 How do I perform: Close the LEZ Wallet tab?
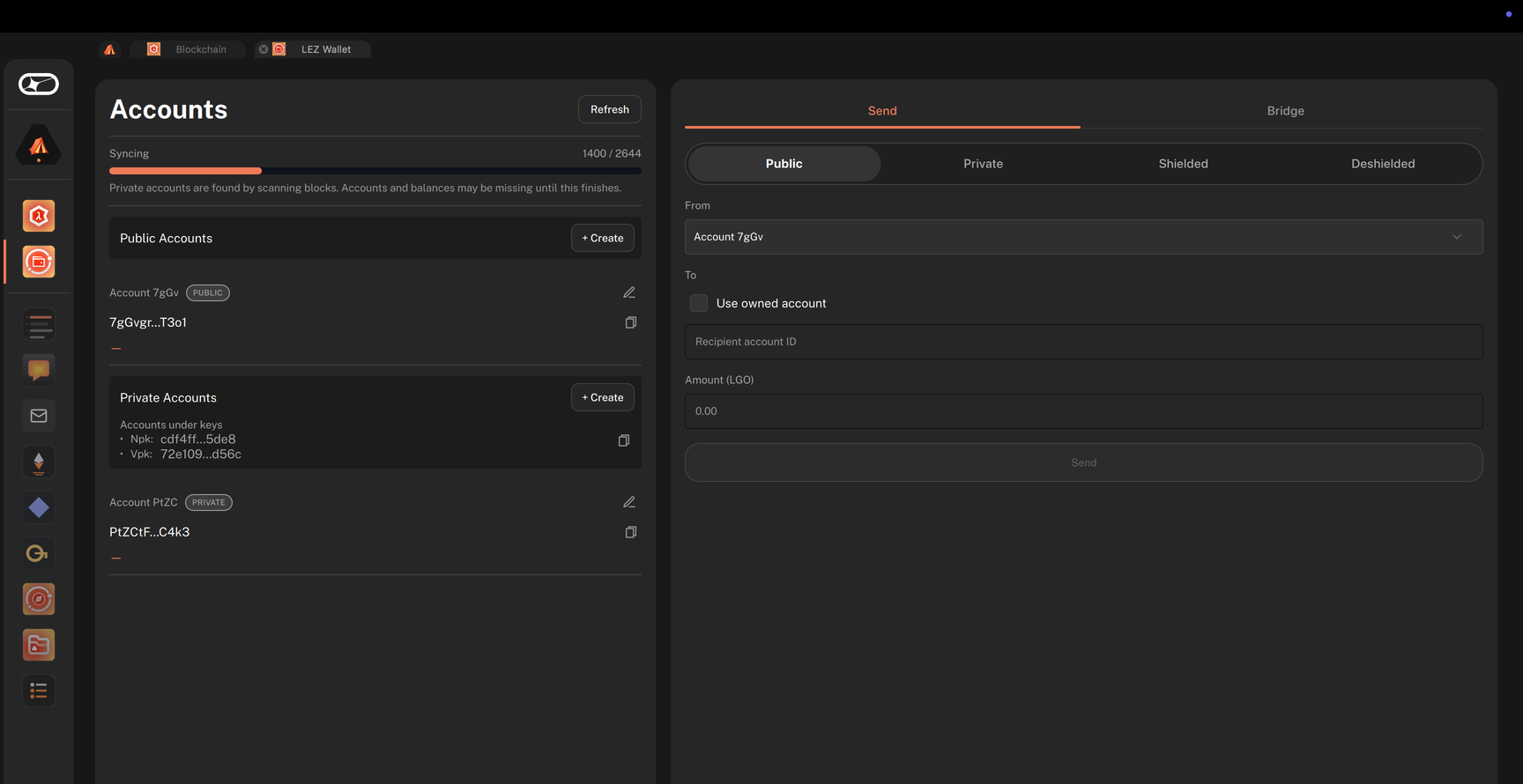[264, 49]
